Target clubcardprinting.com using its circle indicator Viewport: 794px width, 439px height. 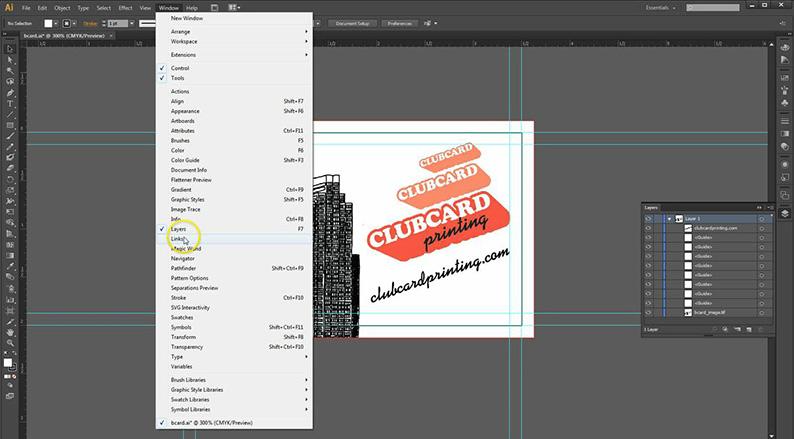point(761,228)
